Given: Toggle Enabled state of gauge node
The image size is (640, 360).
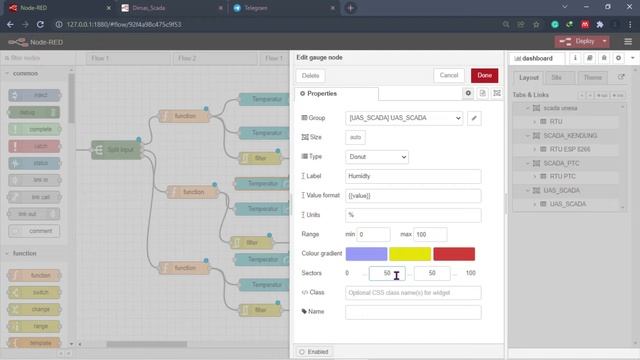Looking at the screenshot, I should [x=313, y=351].
